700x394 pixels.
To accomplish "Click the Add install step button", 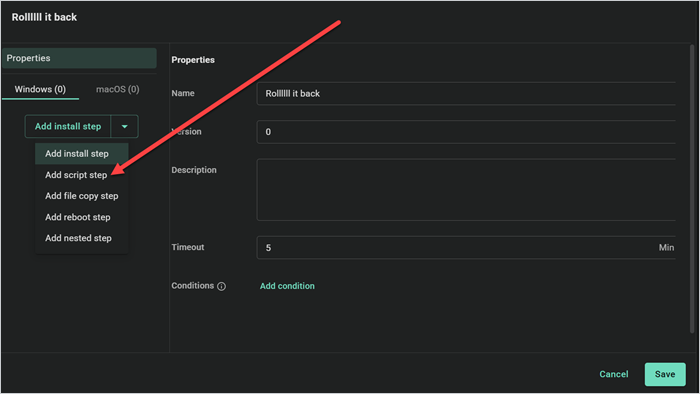I will click(68, 127).
